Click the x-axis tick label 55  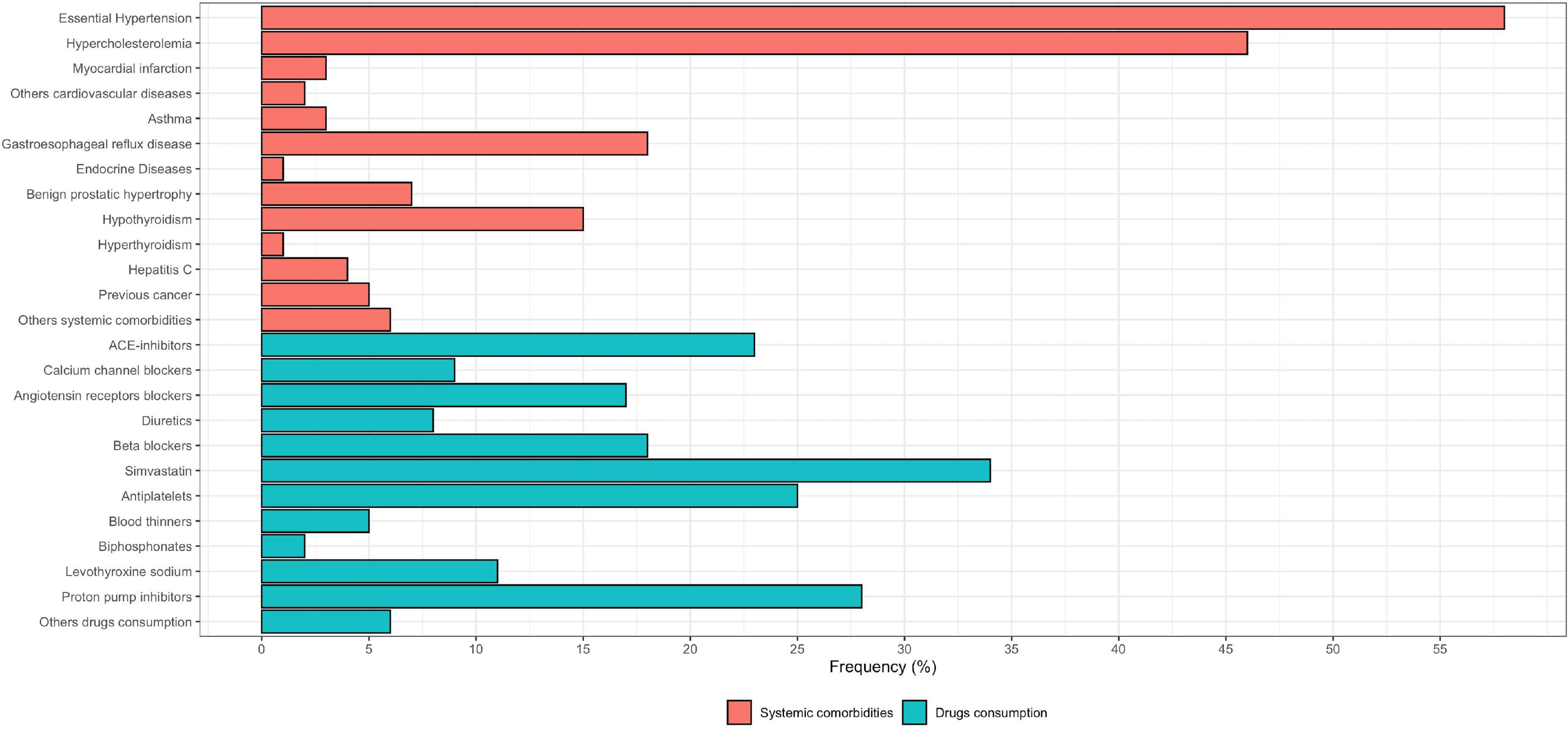[1439, 649]
